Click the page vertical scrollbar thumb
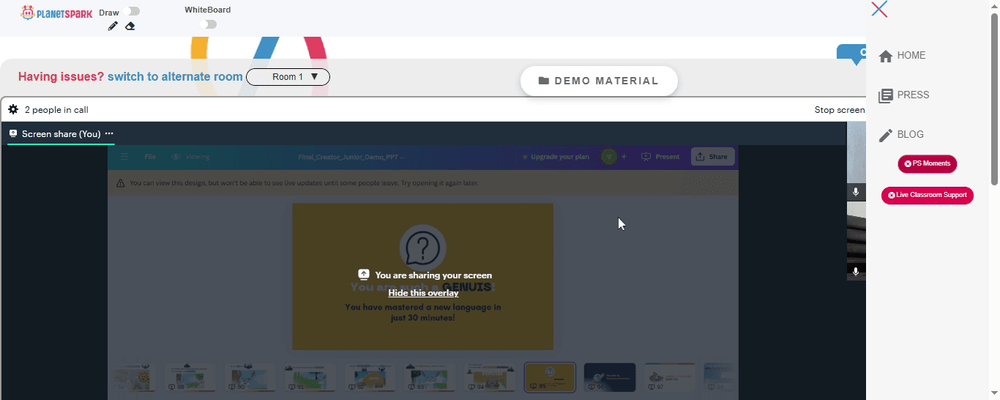Screen dimensions: 1000x400 994,99
